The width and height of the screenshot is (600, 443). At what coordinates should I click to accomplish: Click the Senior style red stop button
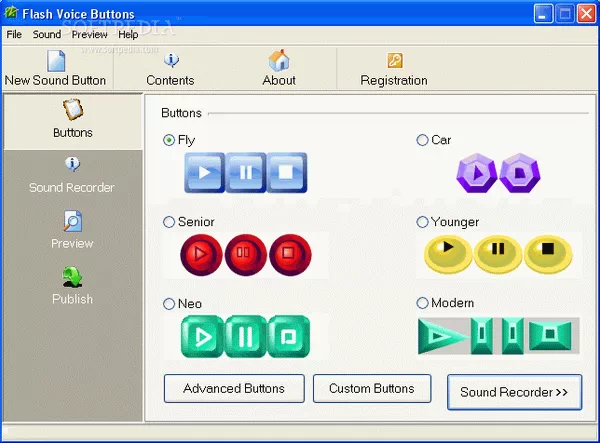(x=290, y=255)
